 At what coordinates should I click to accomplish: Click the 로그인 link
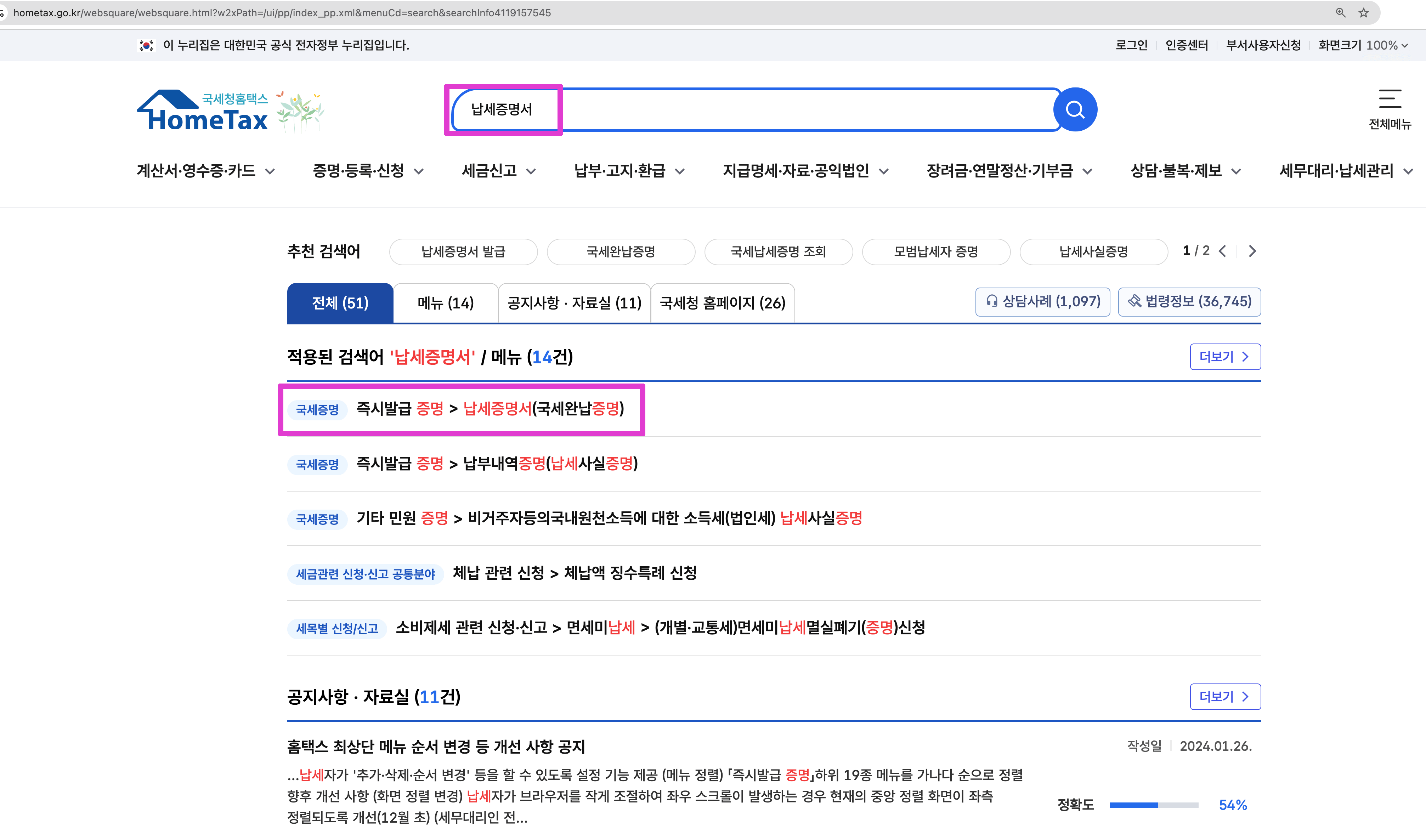pyautogui.click(x=1131, y=45)
